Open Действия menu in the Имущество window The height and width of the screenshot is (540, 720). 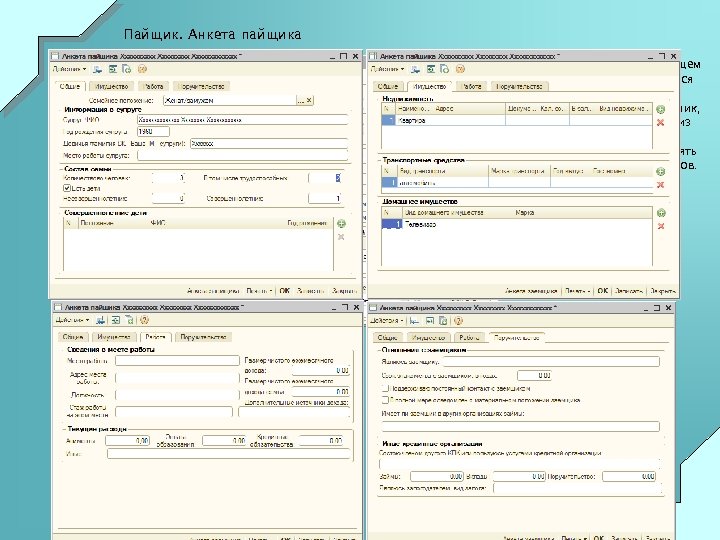[x=388, y=69]
